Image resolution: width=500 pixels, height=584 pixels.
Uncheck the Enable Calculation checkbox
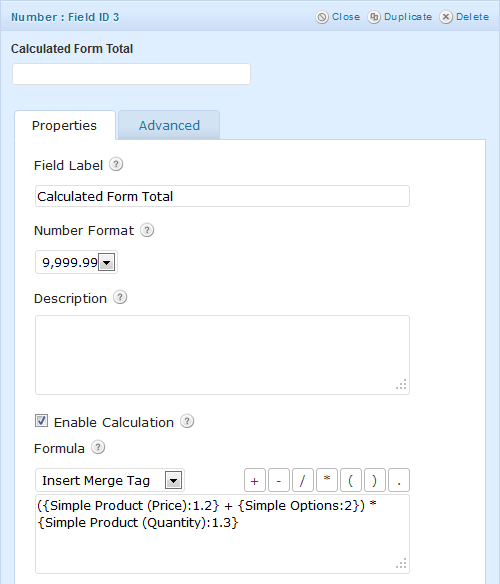(x=41, y=421)
